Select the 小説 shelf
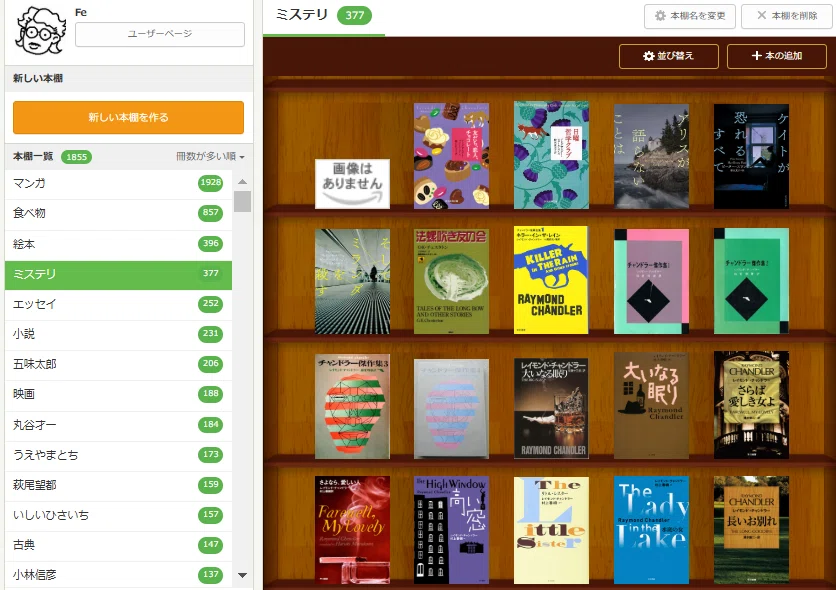The width and height of the screenshot is (836, 590). [118, 334]
